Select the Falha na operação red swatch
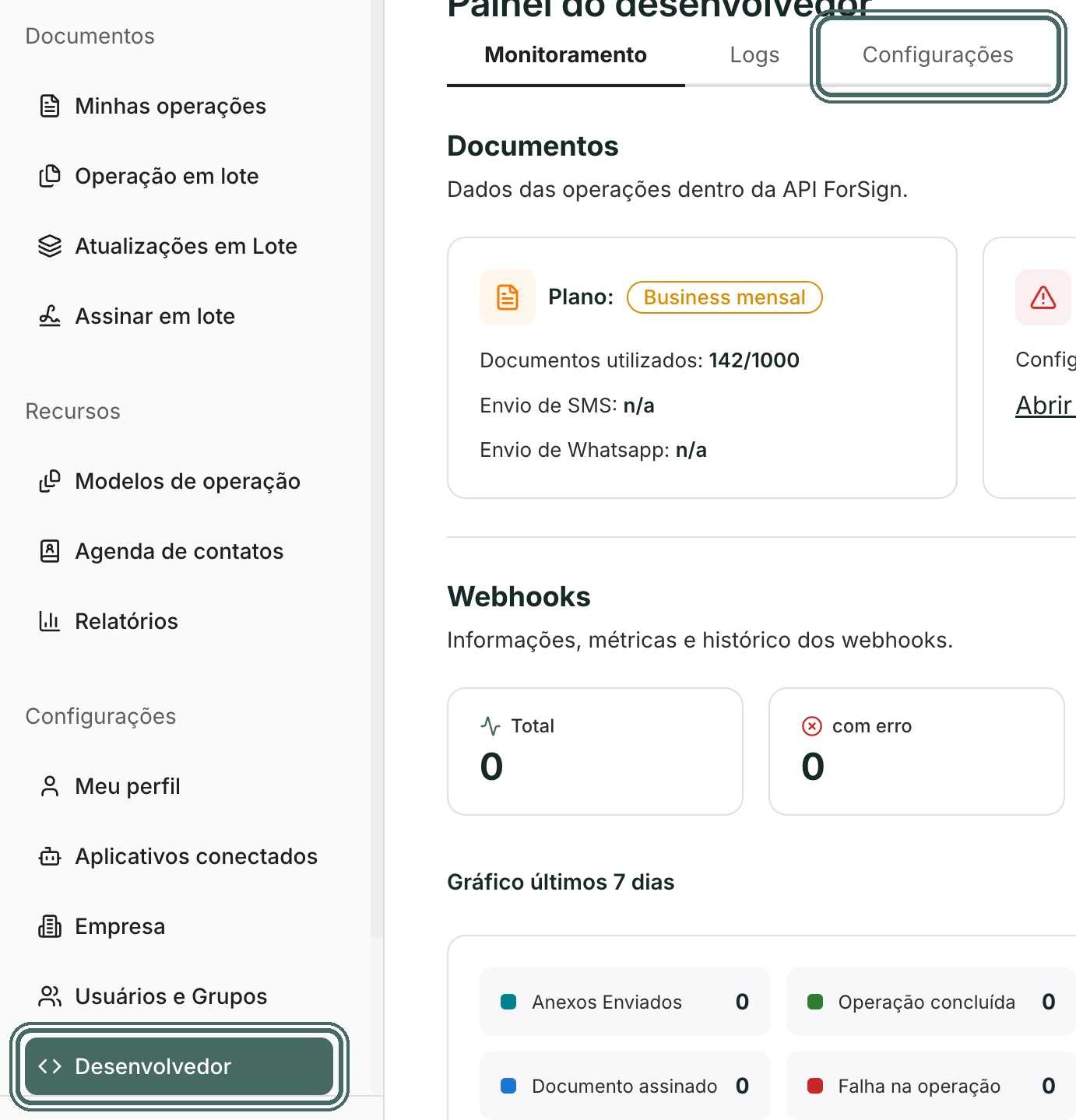 pyautogui.click(x=815, y=1086)
